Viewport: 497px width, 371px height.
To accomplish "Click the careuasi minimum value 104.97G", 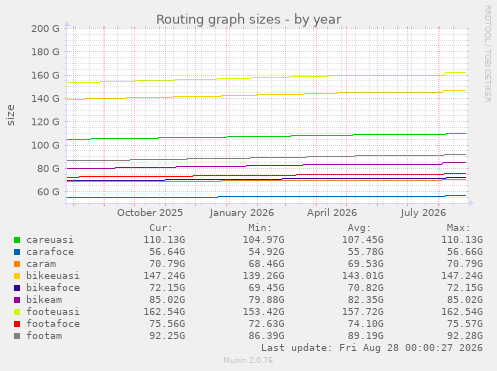I will click(x=263, y=240).
